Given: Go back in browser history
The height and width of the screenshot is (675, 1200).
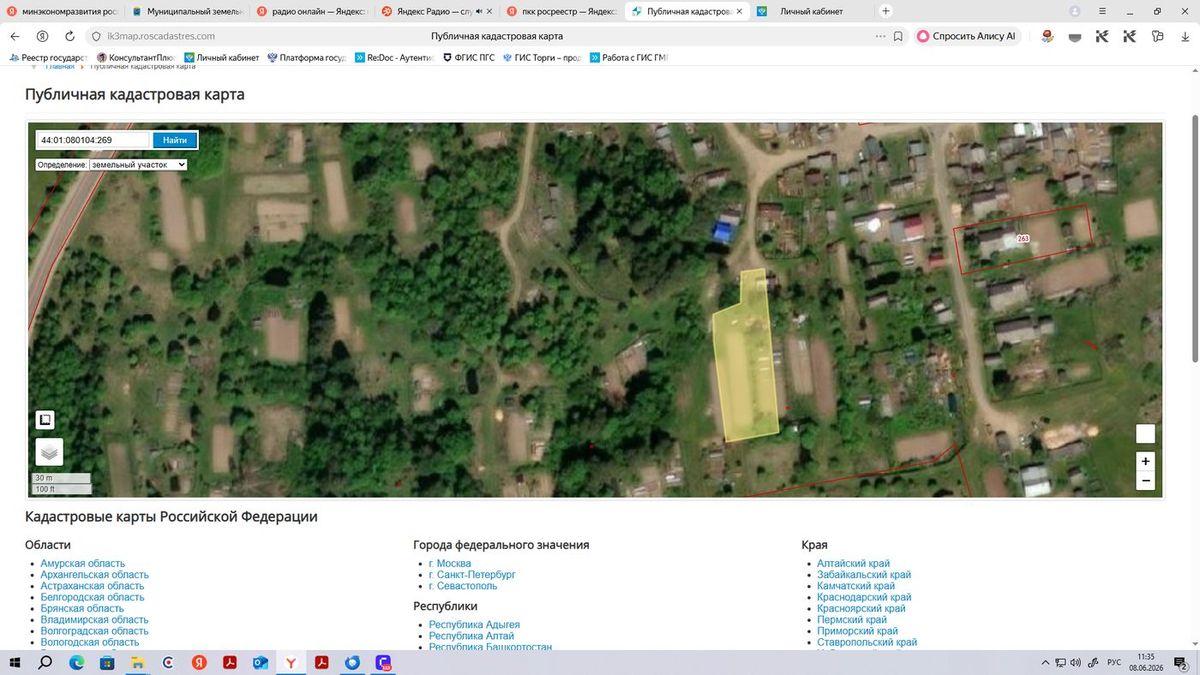Looking at the screenshot, I should [x=15, y=36].
